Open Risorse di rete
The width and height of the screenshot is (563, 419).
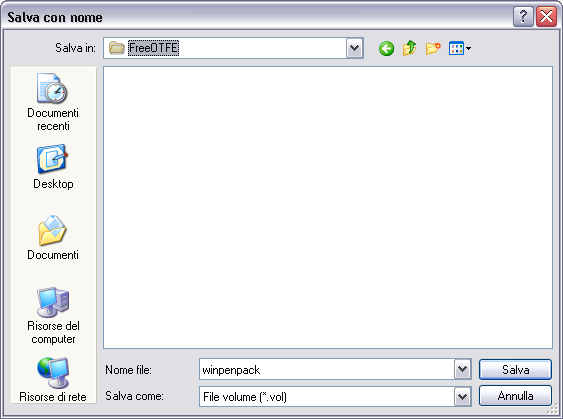[53, 380]
